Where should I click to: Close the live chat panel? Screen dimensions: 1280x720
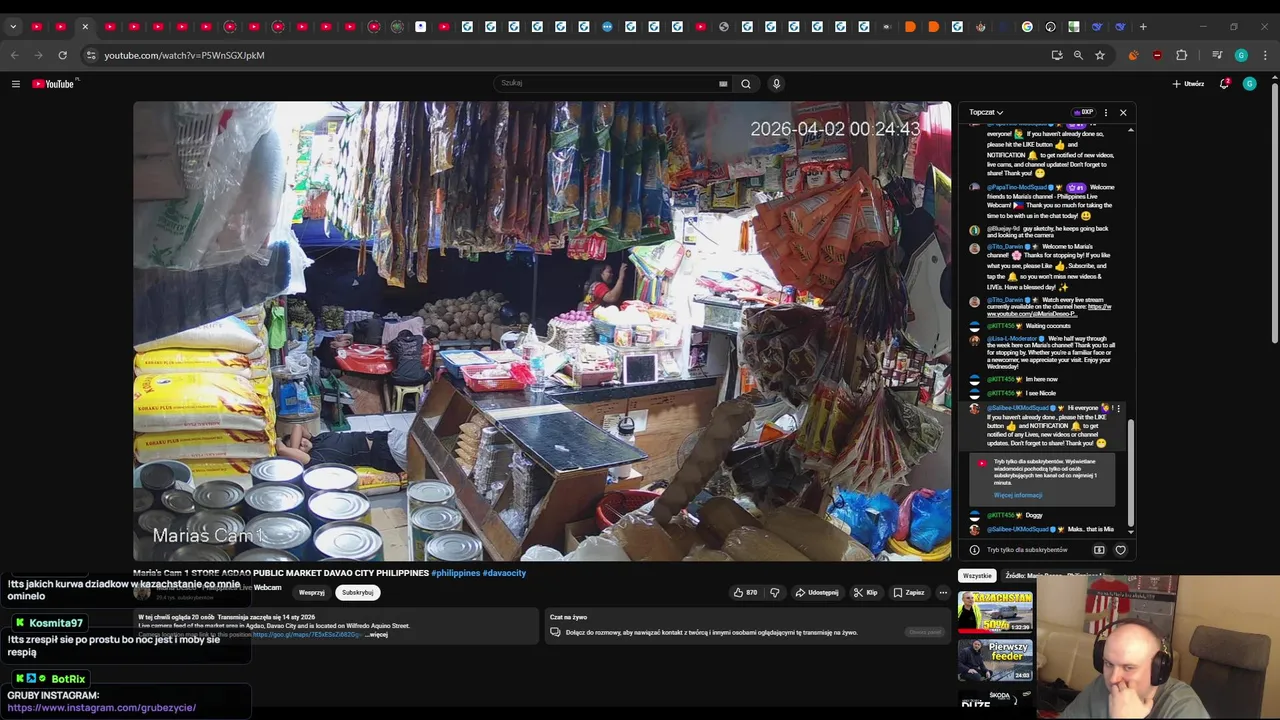(x=1123, y=112)
